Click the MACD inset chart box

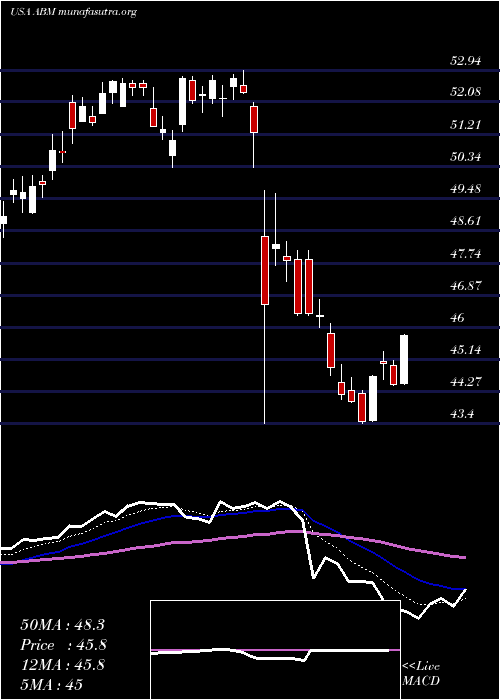click(275, 650)
